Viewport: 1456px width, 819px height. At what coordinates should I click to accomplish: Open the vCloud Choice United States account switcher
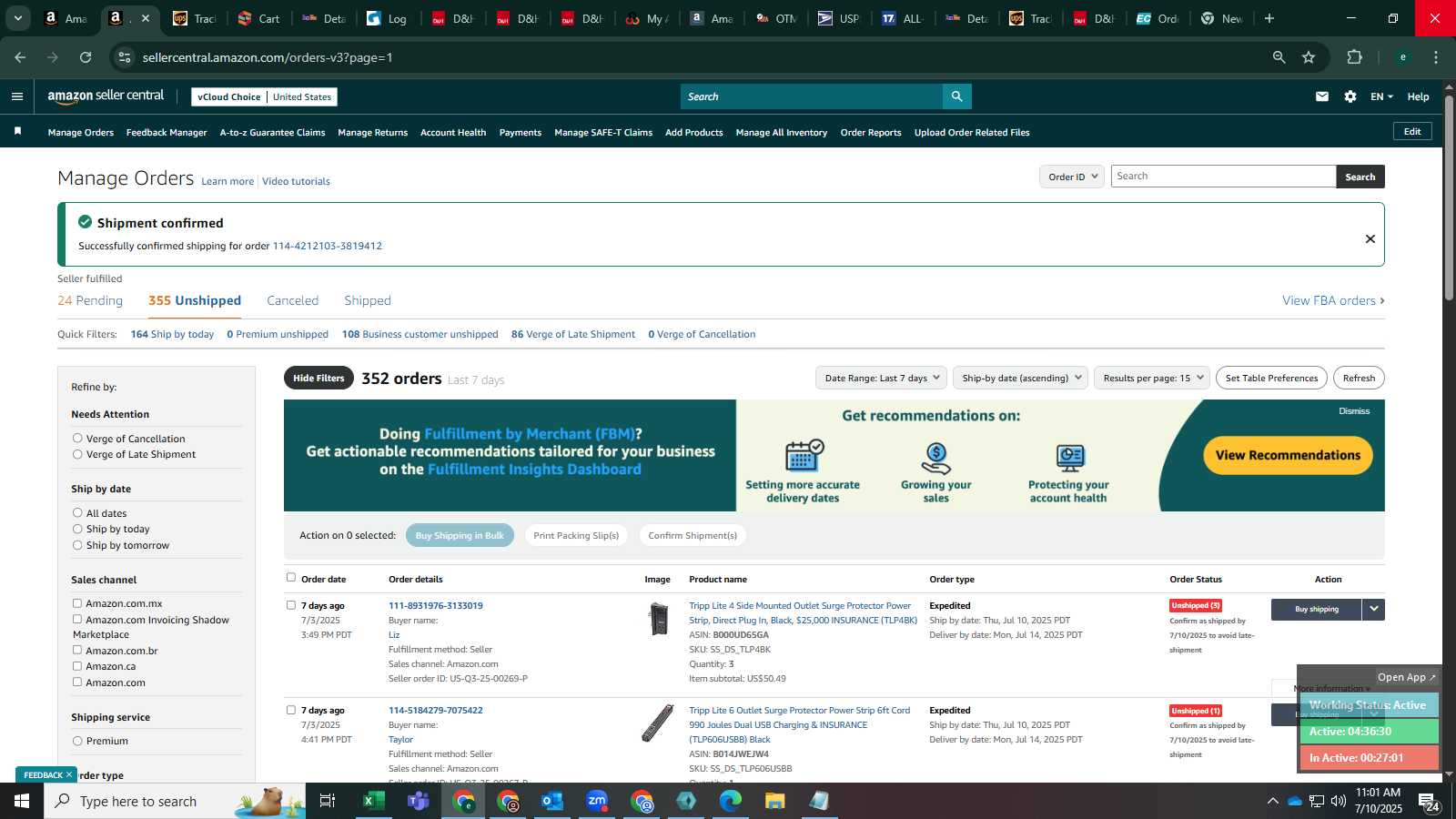264,96
